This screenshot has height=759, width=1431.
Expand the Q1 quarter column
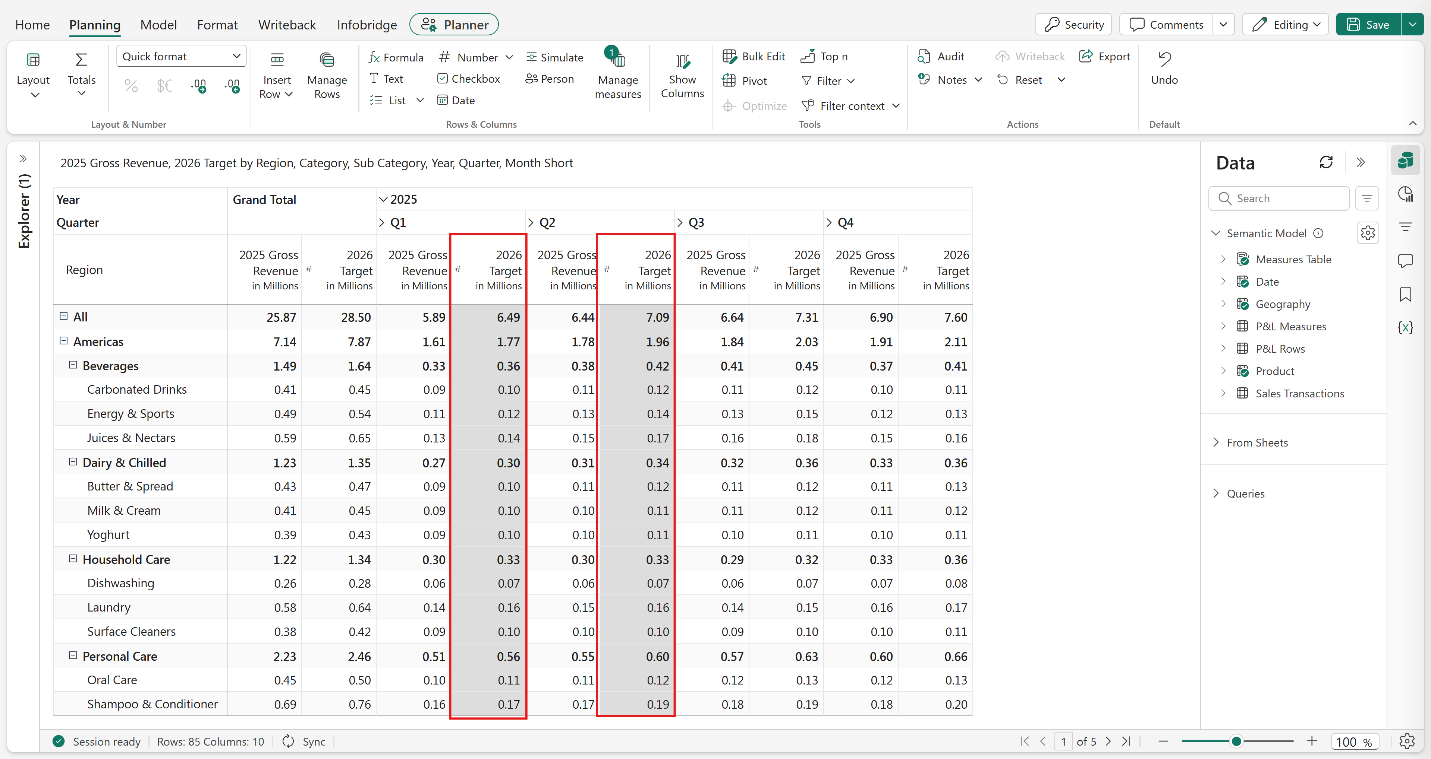coord(382,222)
